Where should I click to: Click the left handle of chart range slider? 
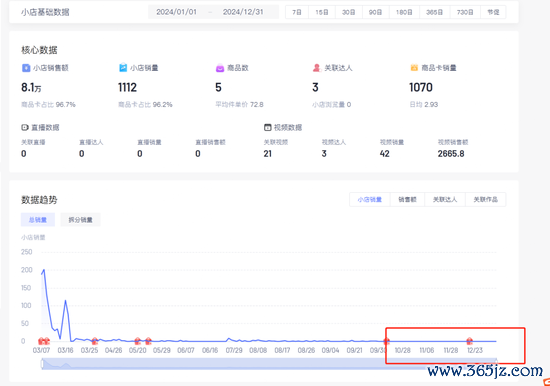(42, 364)
